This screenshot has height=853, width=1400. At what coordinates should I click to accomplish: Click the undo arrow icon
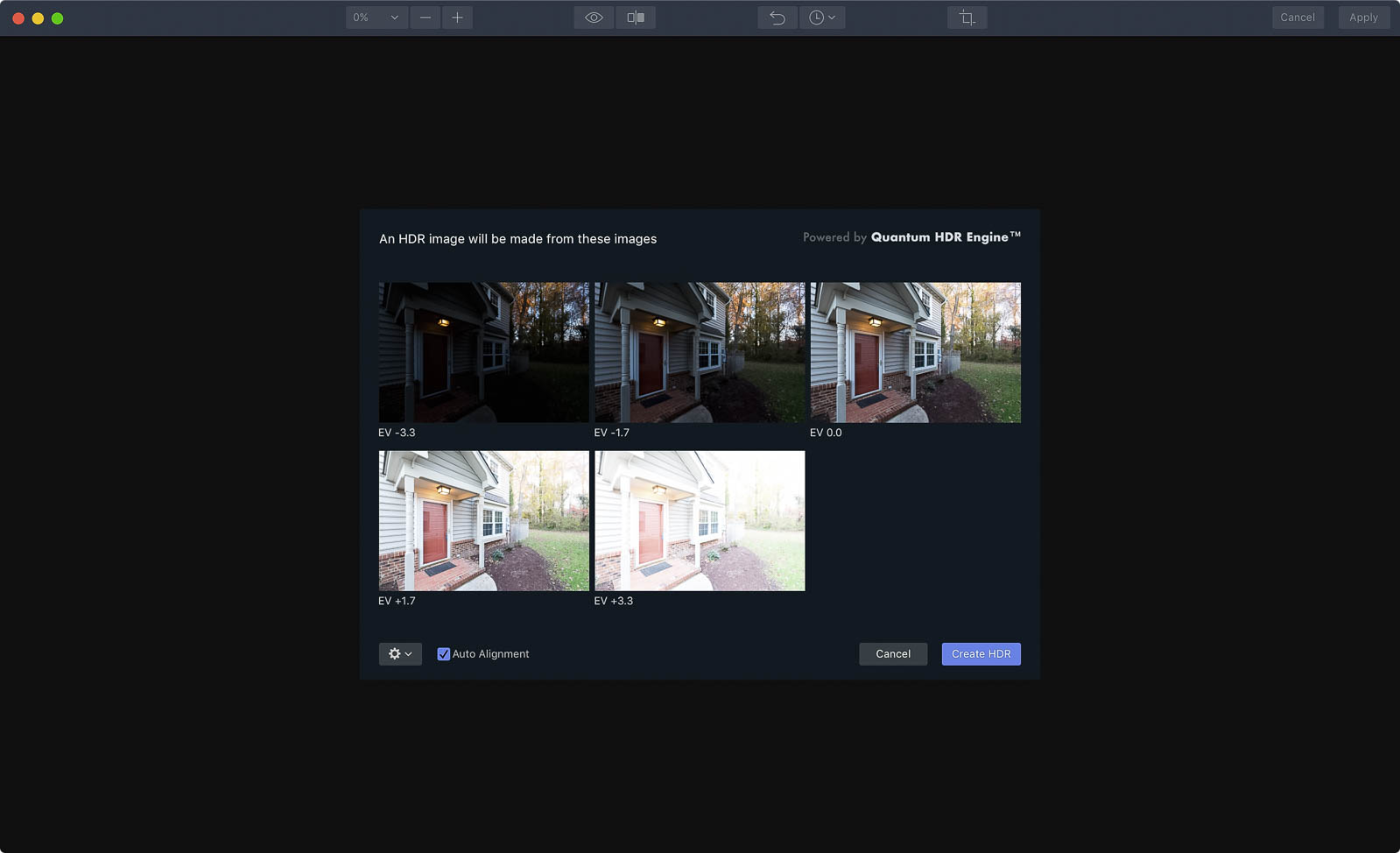tap(777, 18)
